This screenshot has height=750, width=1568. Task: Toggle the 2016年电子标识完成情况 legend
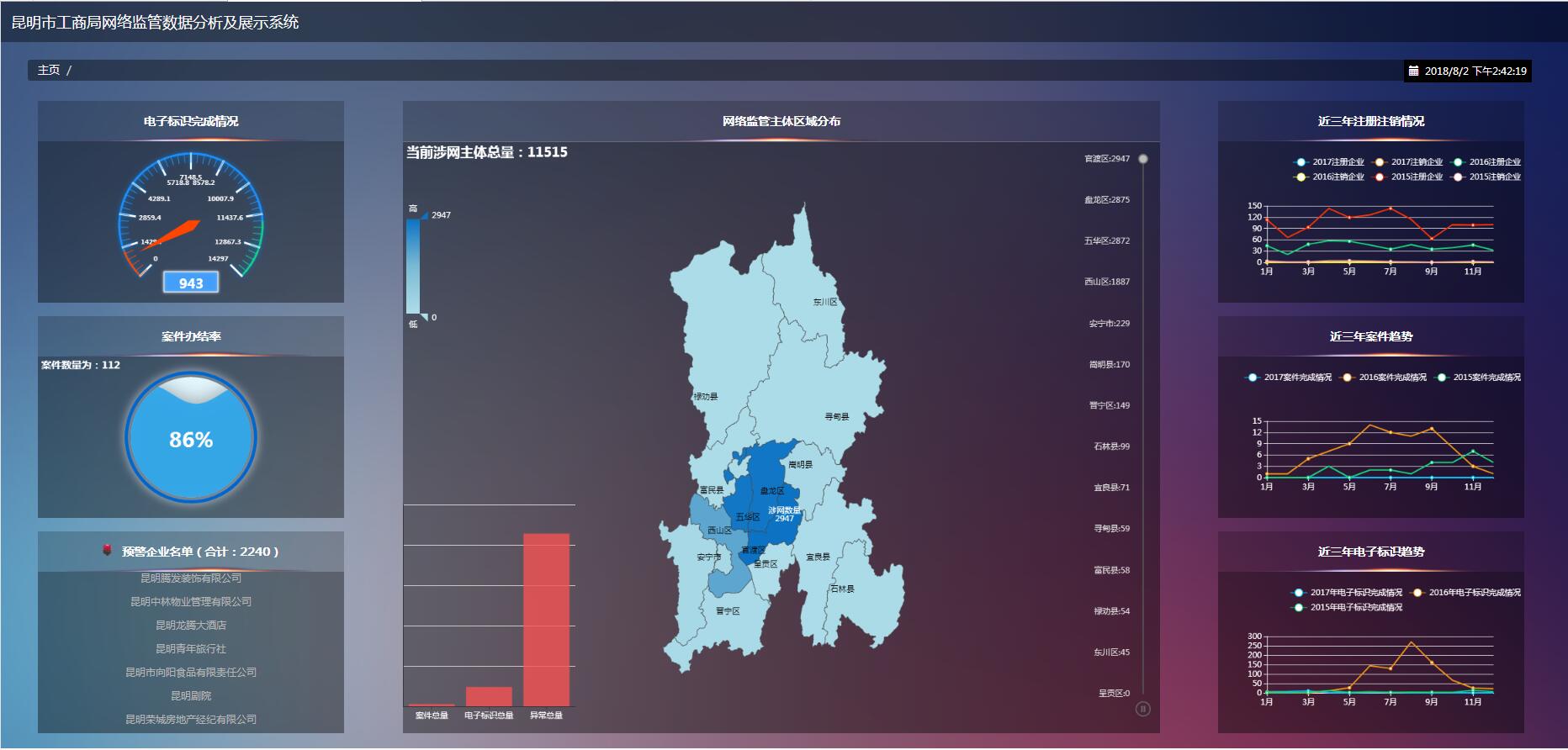click(1465, 593)
